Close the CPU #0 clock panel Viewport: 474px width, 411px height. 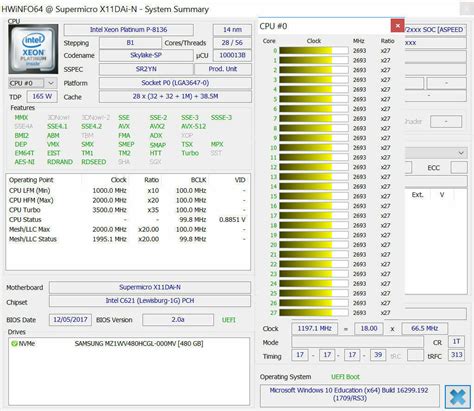[x=398, y=26]
